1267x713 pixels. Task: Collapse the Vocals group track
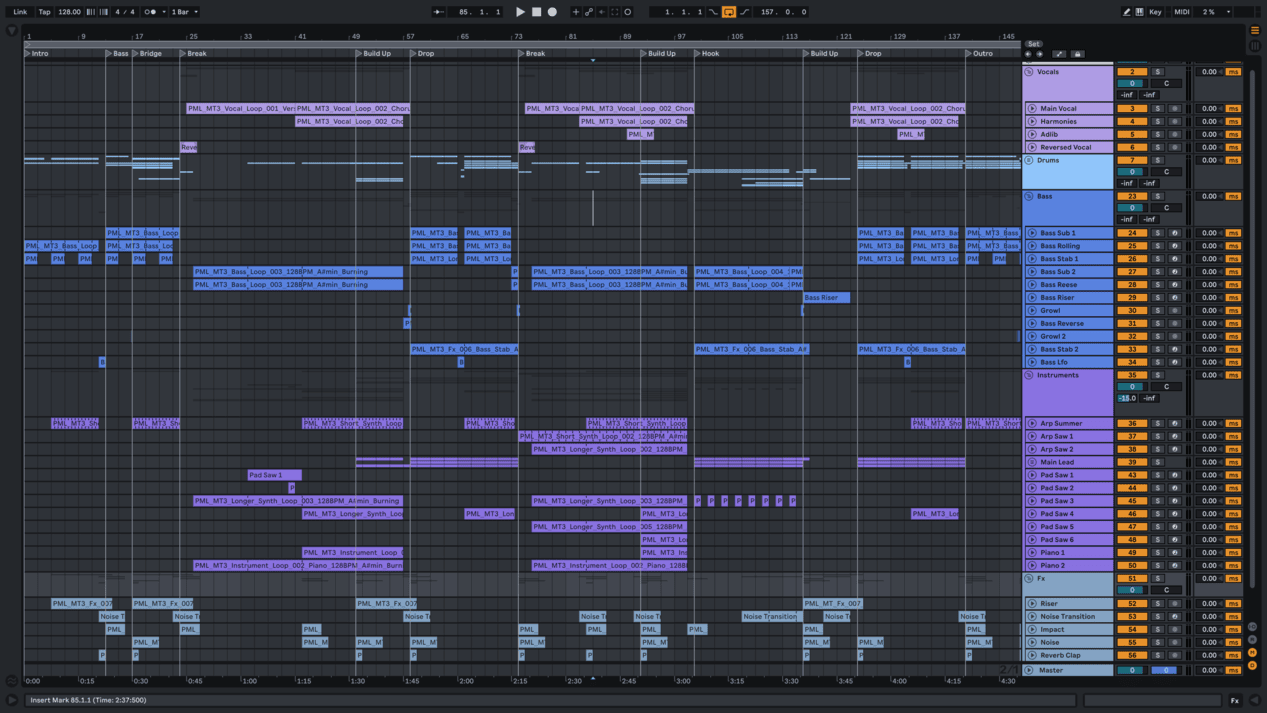[1029, 72]
